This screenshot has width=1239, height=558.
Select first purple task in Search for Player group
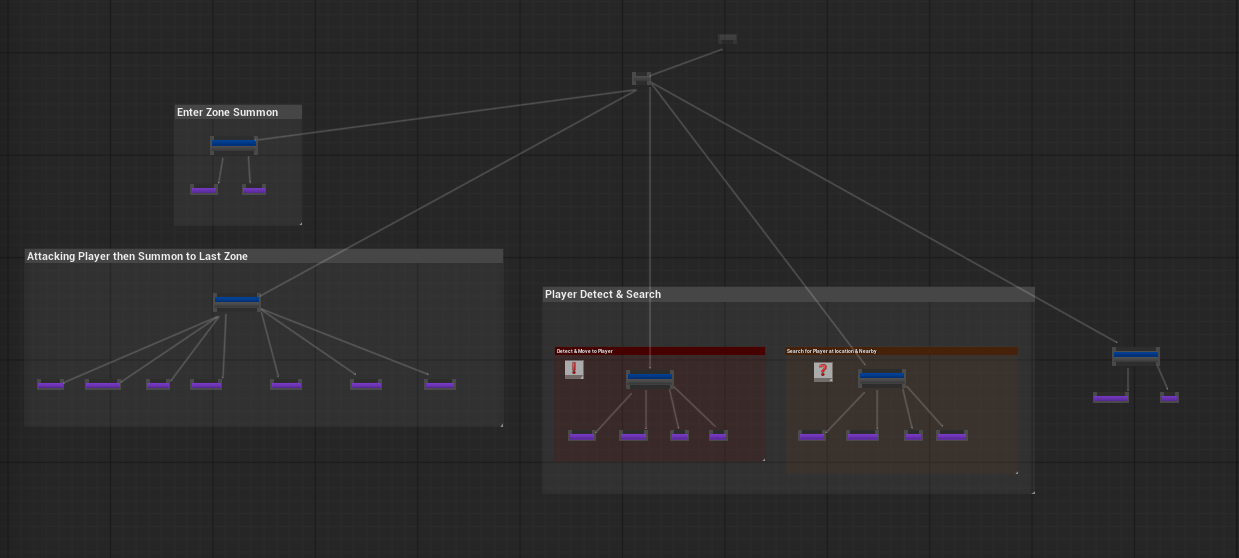coord(812,436)
